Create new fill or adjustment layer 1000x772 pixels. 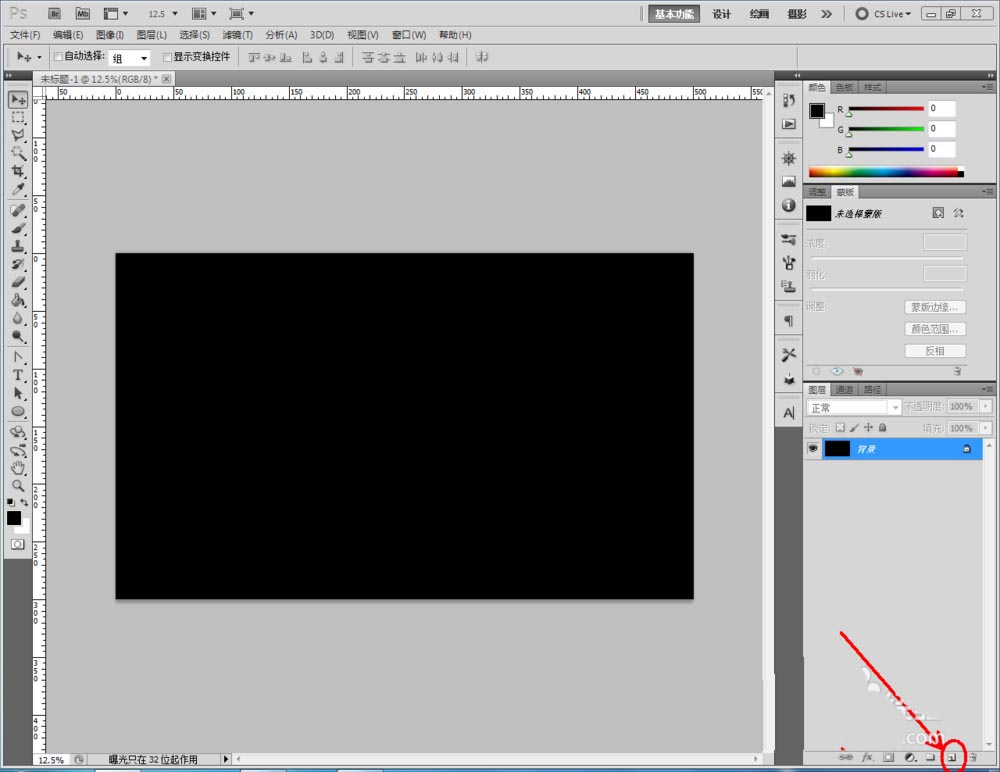click(910, 757)
